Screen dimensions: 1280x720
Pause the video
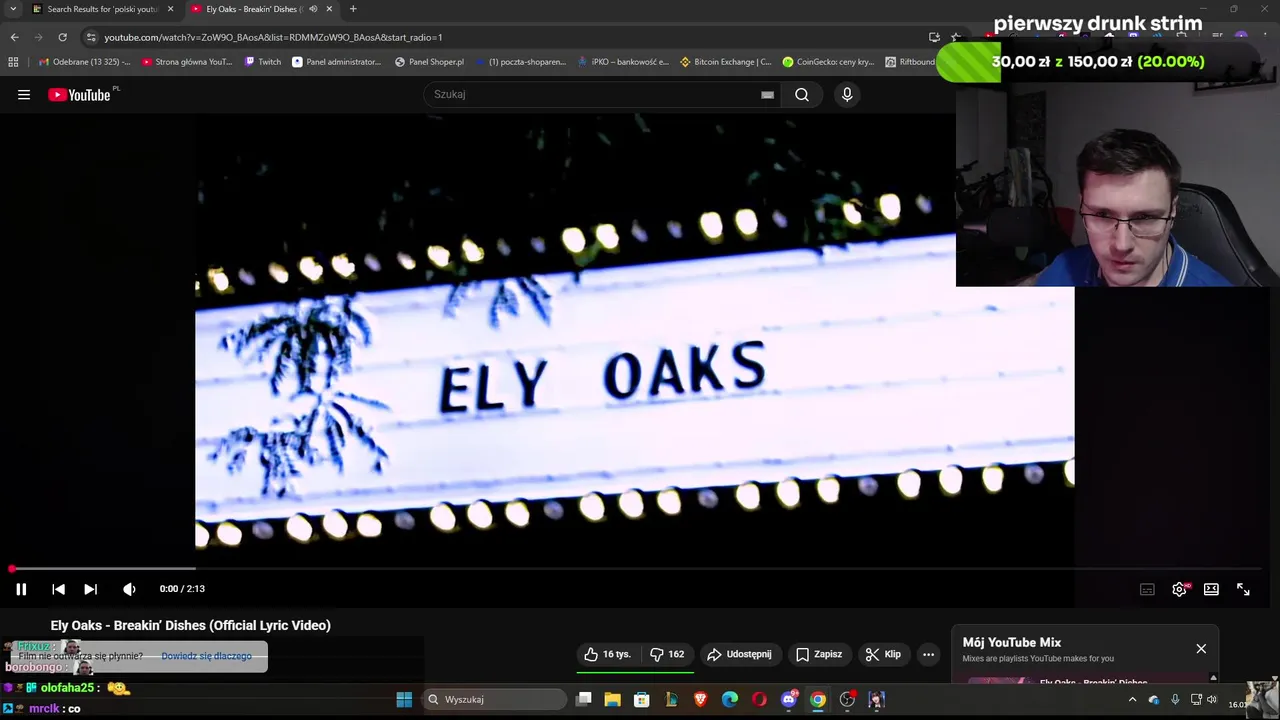[x=21, y=589]
